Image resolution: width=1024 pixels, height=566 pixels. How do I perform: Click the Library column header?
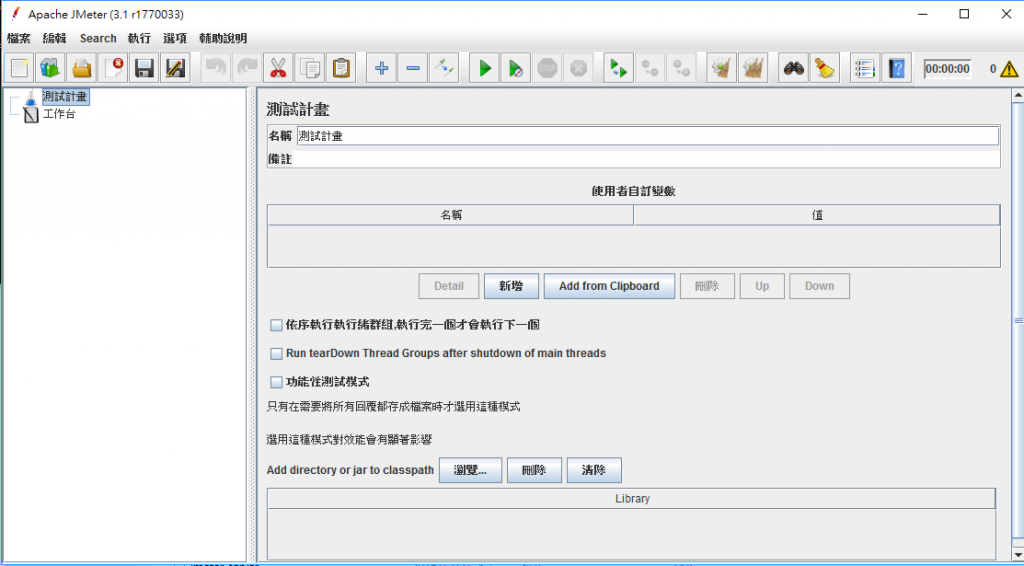(x=632, y=499)
